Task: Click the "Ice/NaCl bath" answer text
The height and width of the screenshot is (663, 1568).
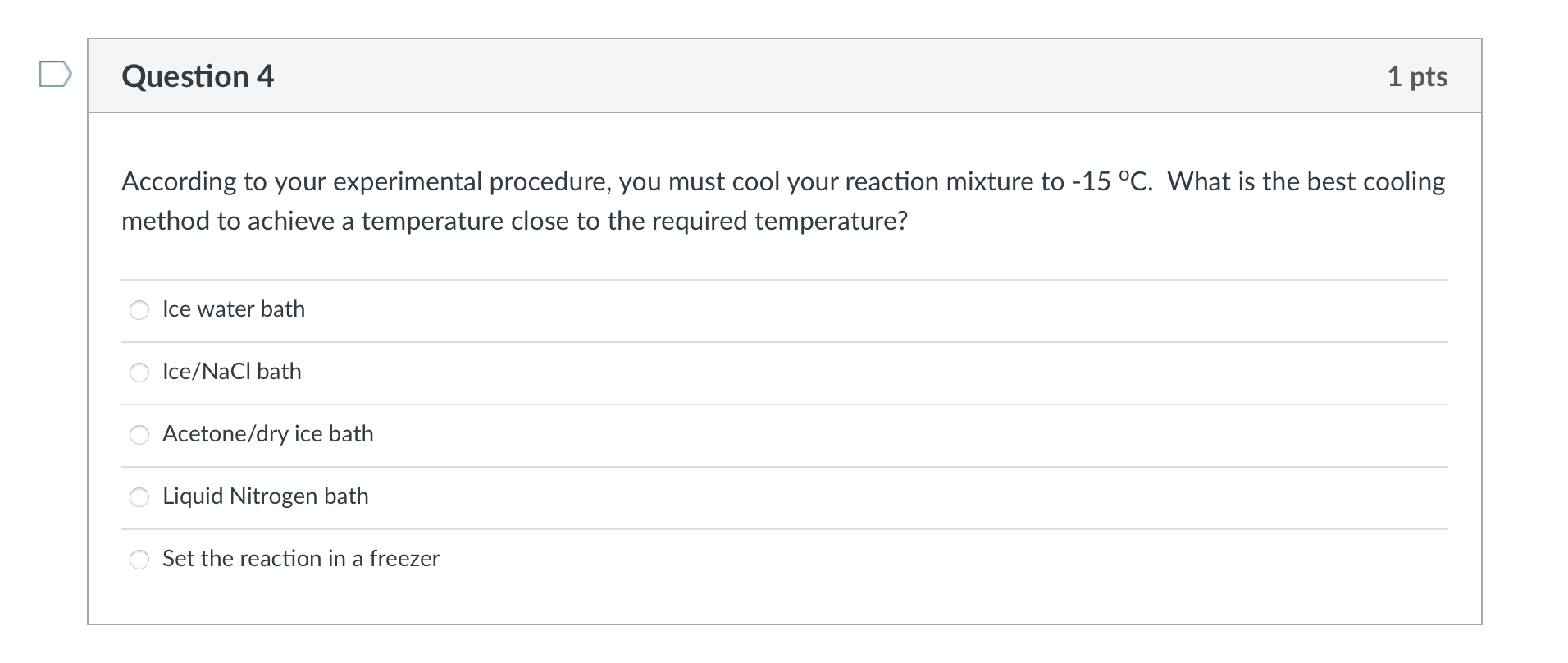Action: pos(232,372)
